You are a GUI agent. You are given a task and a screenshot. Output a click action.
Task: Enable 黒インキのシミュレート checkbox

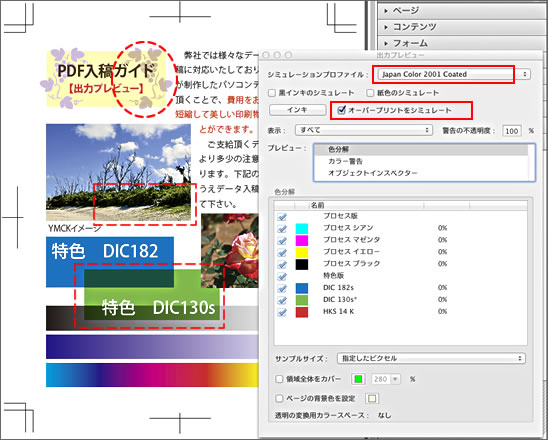point(272,93)
